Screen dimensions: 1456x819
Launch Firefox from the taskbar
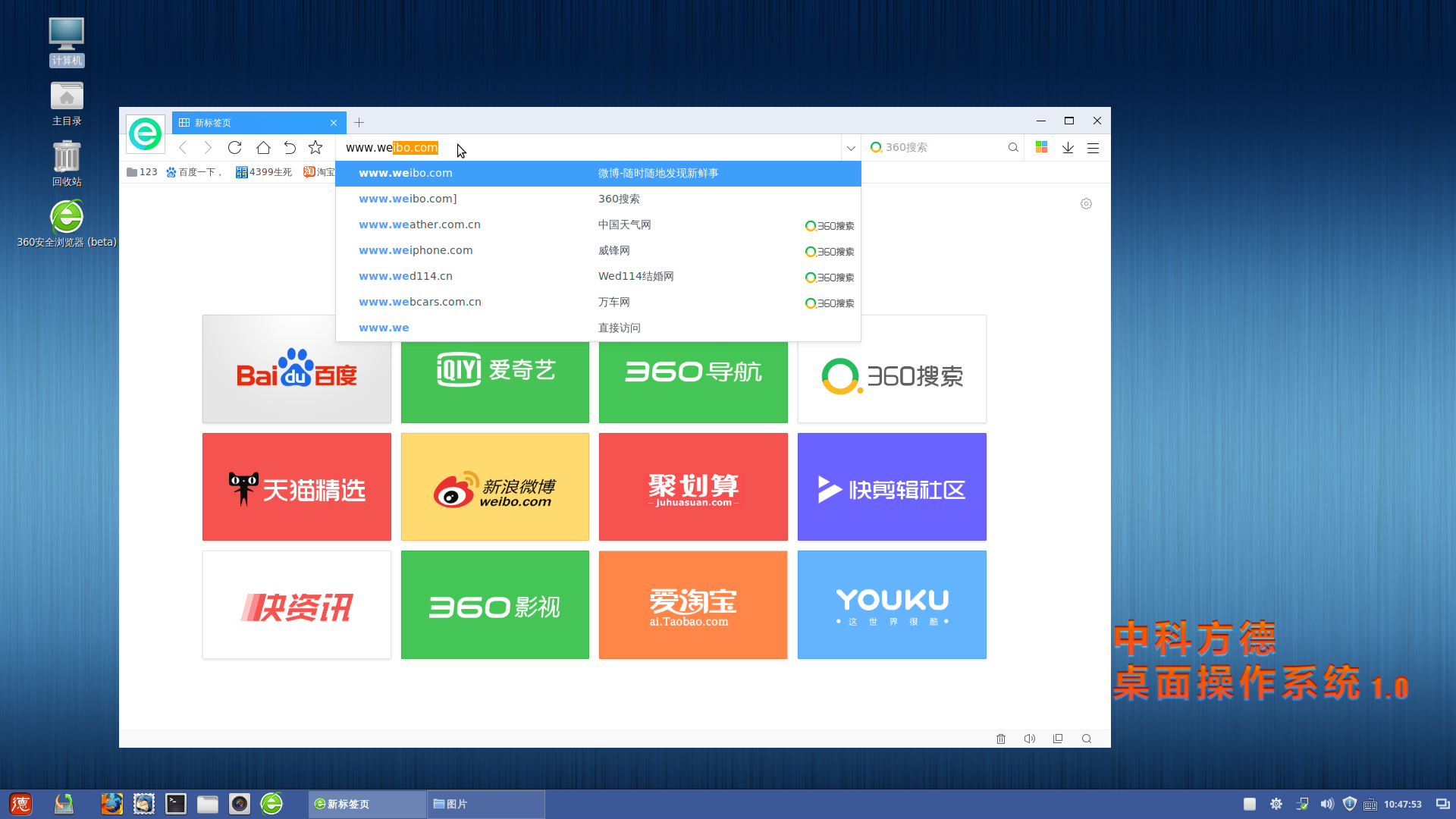[111, 803]
